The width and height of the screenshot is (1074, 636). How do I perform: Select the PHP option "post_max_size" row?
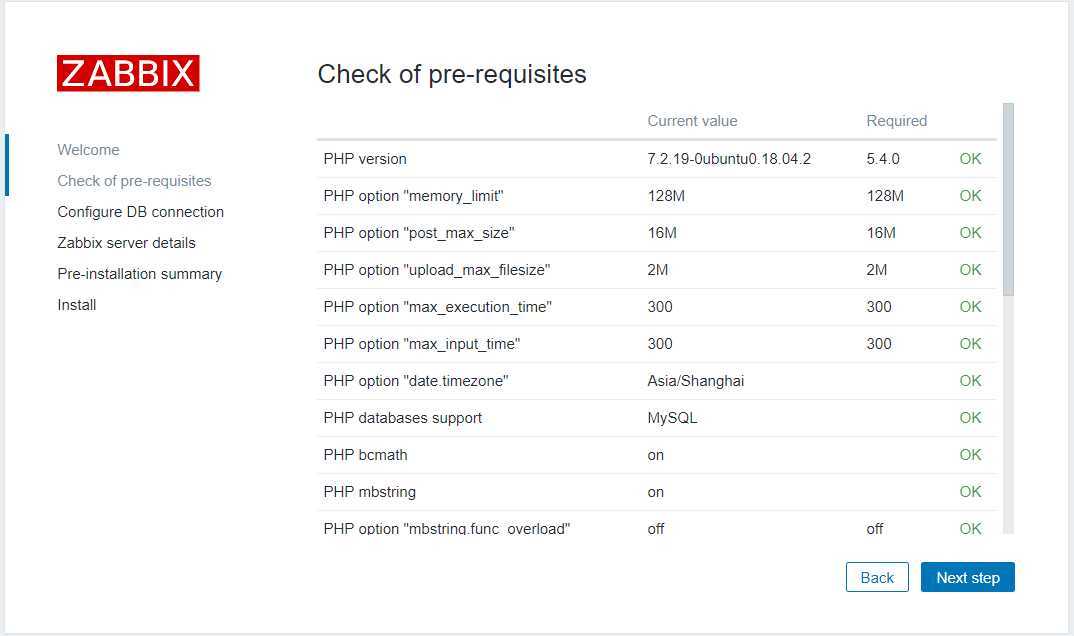click(656, 233)
